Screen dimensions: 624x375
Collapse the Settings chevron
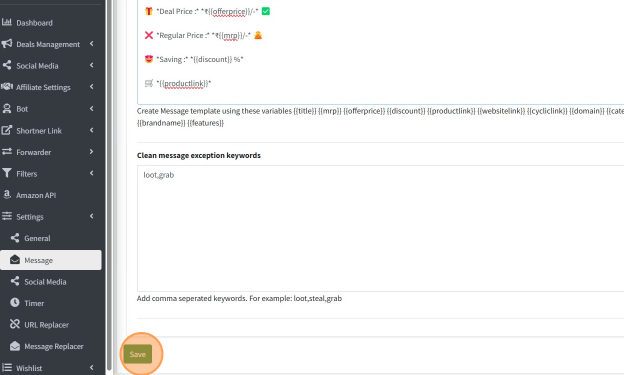[x=92, y=216]
